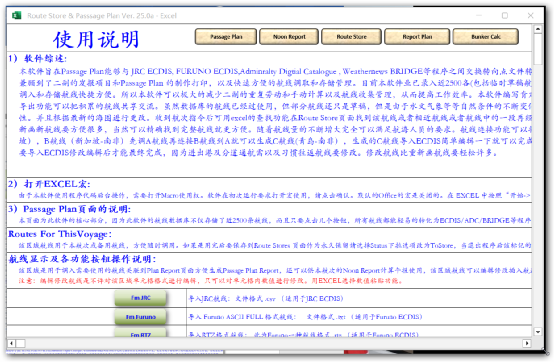The width and height of the screenshot is (554, 362).
Task: Select the 使用说明 heading
Action: (96, 39)
